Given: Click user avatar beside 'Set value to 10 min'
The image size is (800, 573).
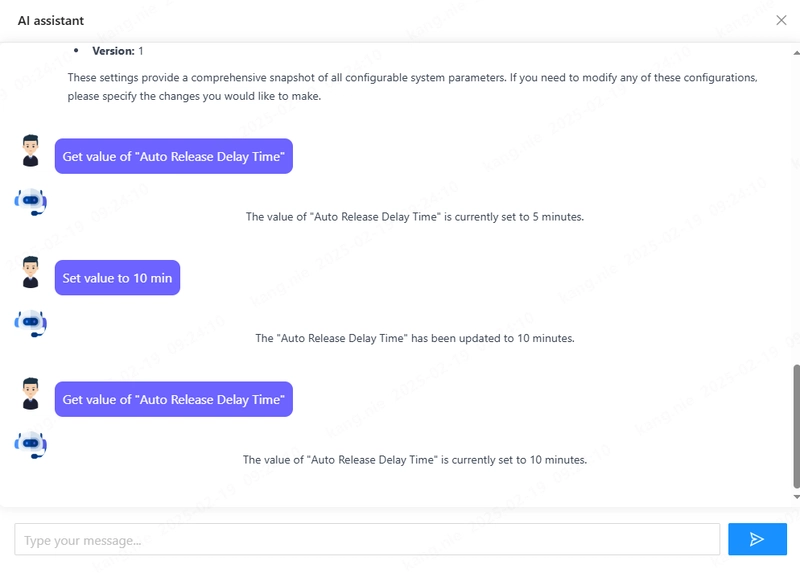Looking at the screenshot, I should pos(31,272).
